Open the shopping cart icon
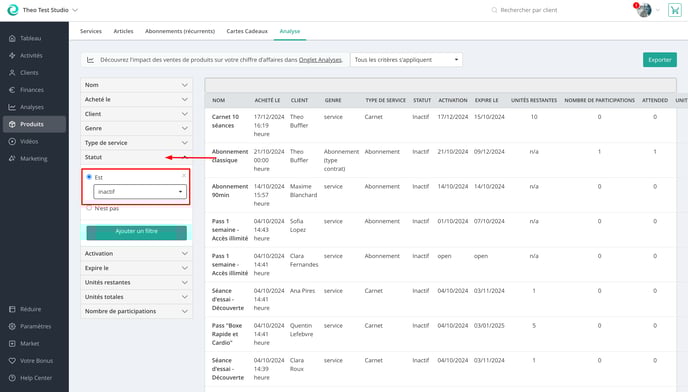 coord(674,10)
